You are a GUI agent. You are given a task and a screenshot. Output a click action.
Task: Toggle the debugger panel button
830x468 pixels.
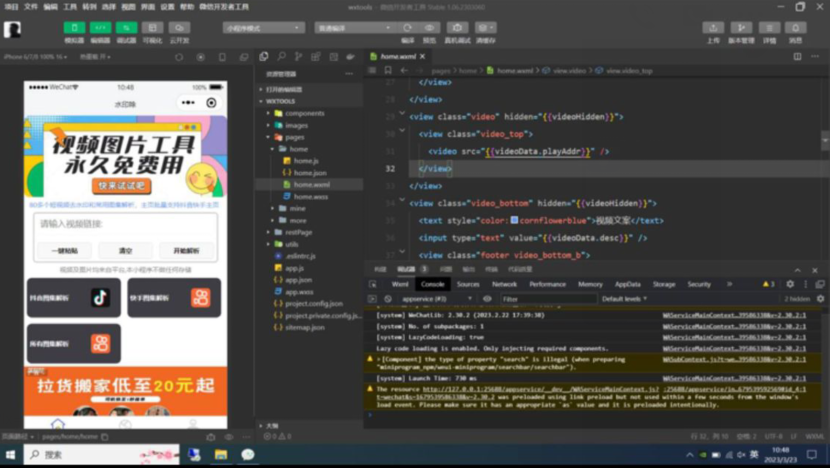click(127, 29)
